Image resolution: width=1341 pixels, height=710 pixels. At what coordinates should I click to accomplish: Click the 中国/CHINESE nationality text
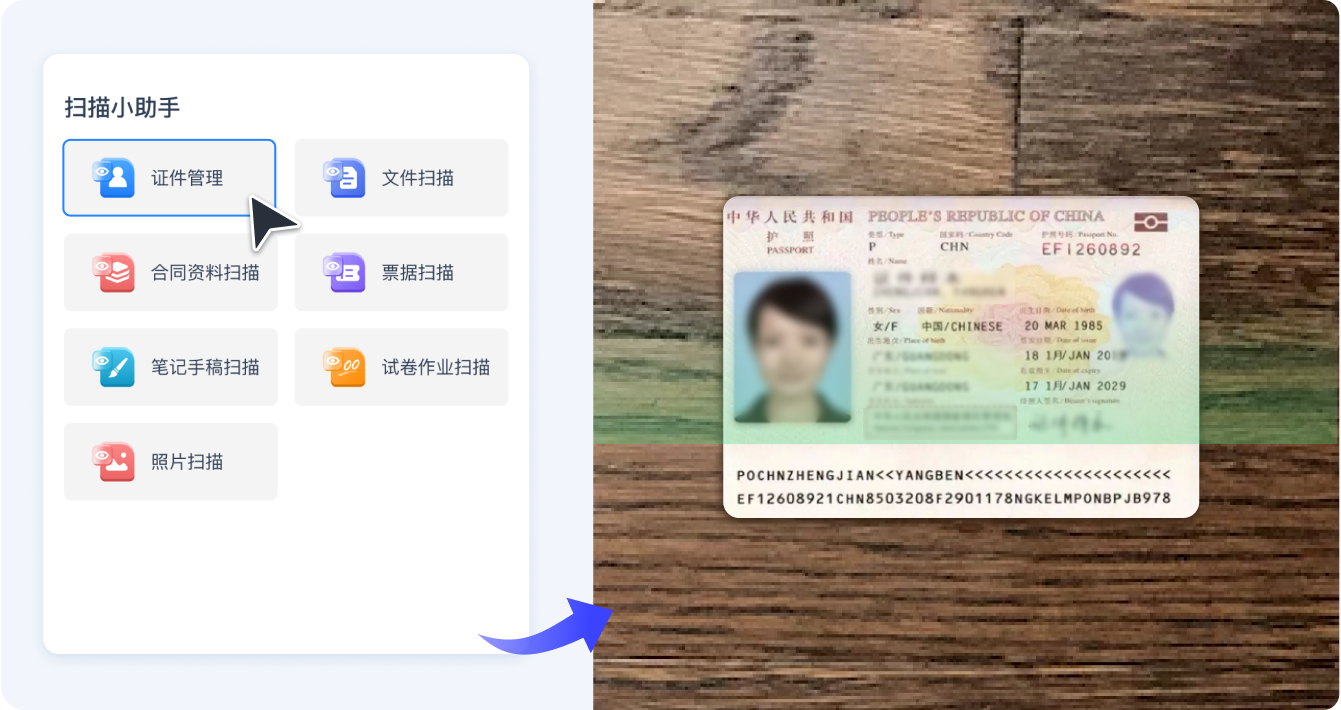point(961,326)
